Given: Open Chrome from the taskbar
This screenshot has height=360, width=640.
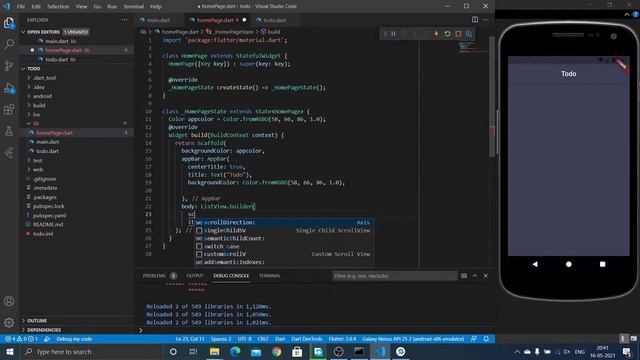Looking at the screenshot, I should 276,352.
